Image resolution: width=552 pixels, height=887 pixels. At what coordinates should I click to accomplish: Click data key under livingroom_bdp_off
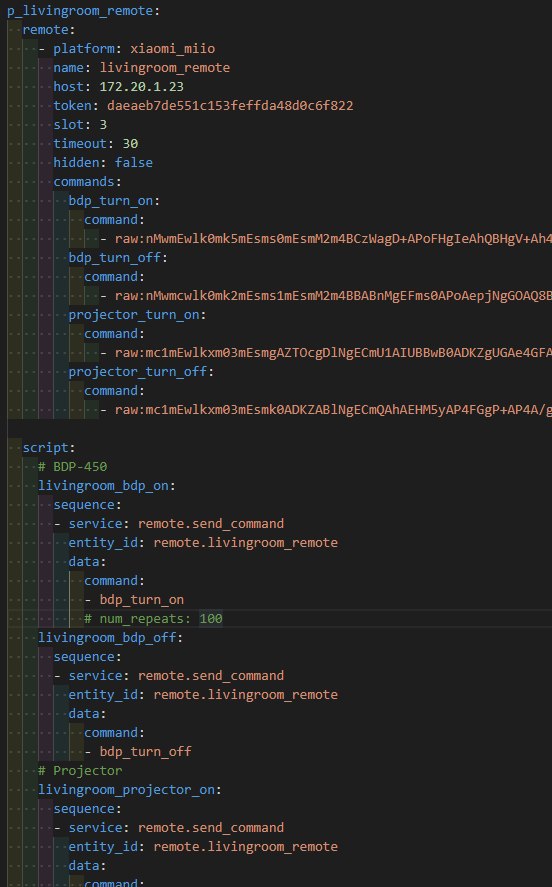coord(84,714)
